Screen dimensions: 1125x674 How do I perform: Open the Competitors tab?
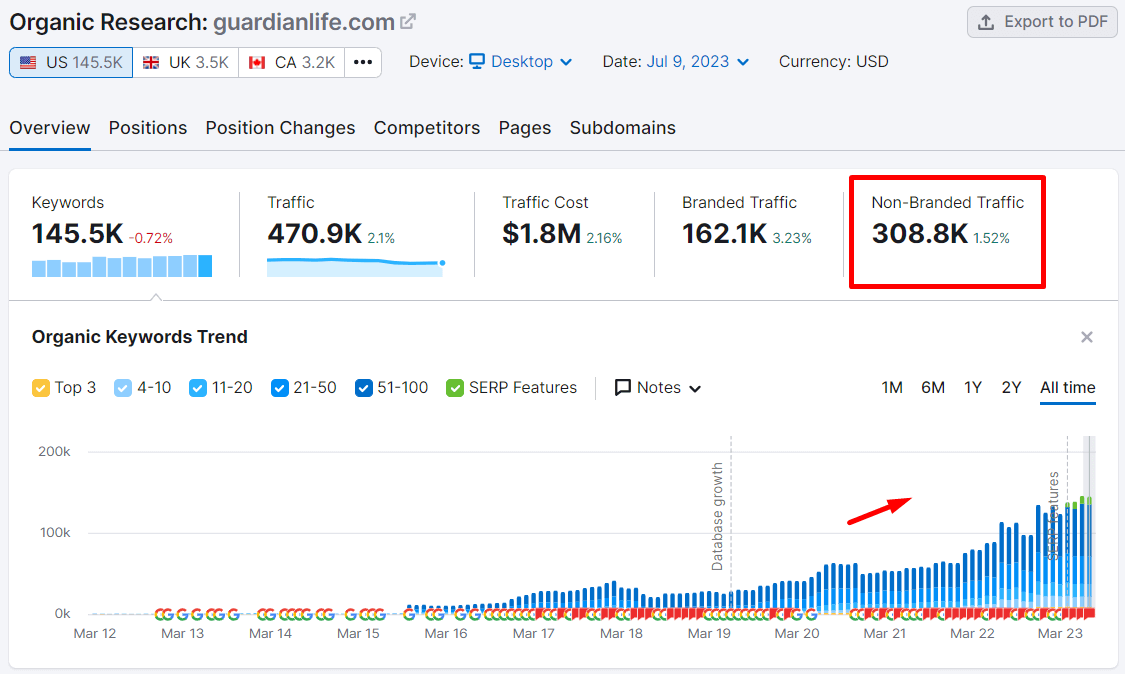tap(427, 128)
